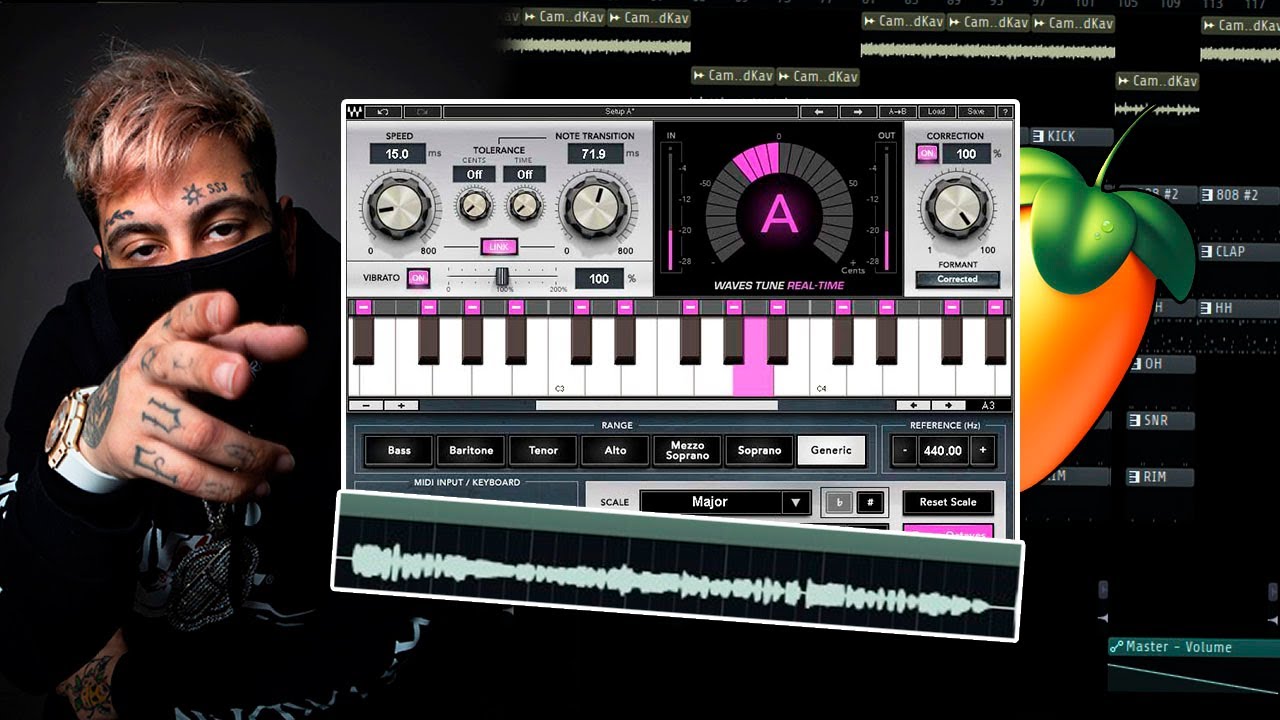Click the Speed value field 15.0
Image resolution: width=1280 pixels, height=720 pixels.
(398, 154)
